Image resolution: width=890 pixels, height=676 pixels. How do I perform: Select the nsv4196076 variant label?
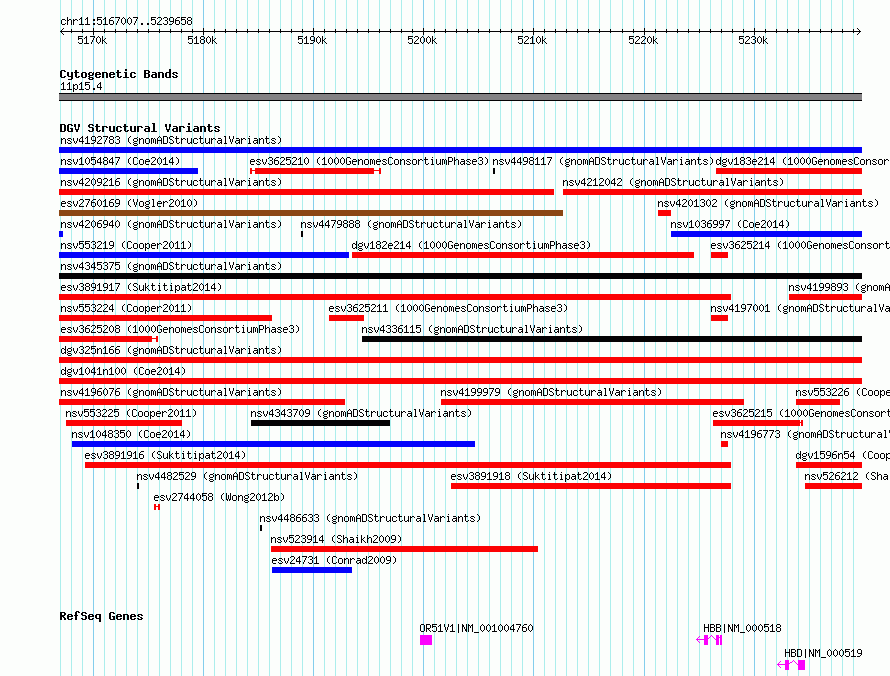171,392
